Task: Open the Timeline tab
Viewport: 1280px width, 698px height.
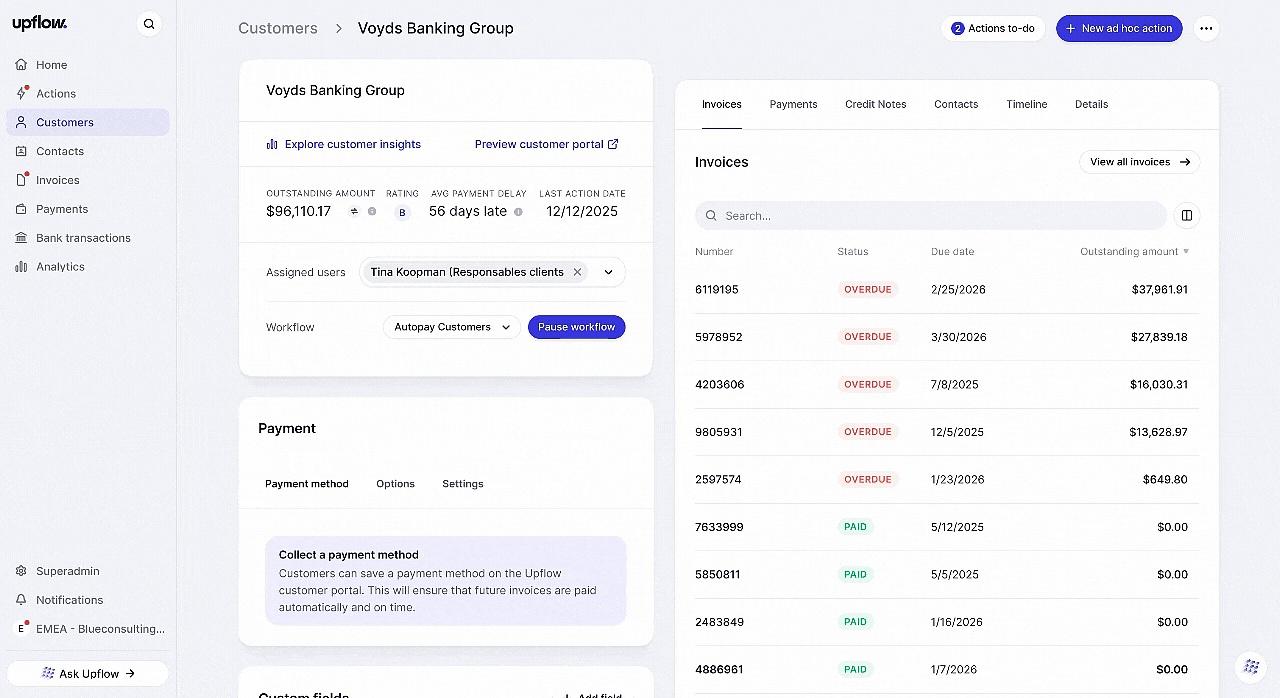Action: click(x=1027, y=104)
